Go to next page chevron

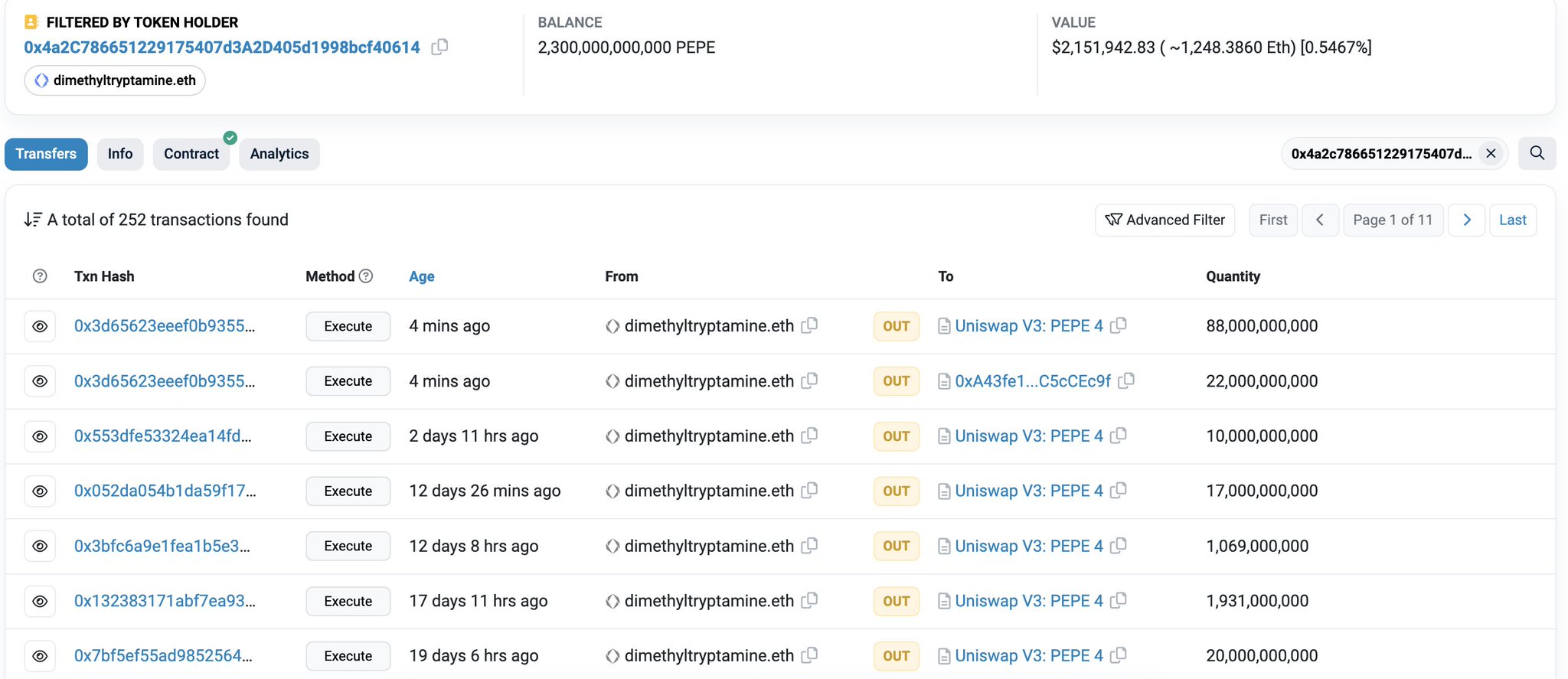click(1467, 220)
